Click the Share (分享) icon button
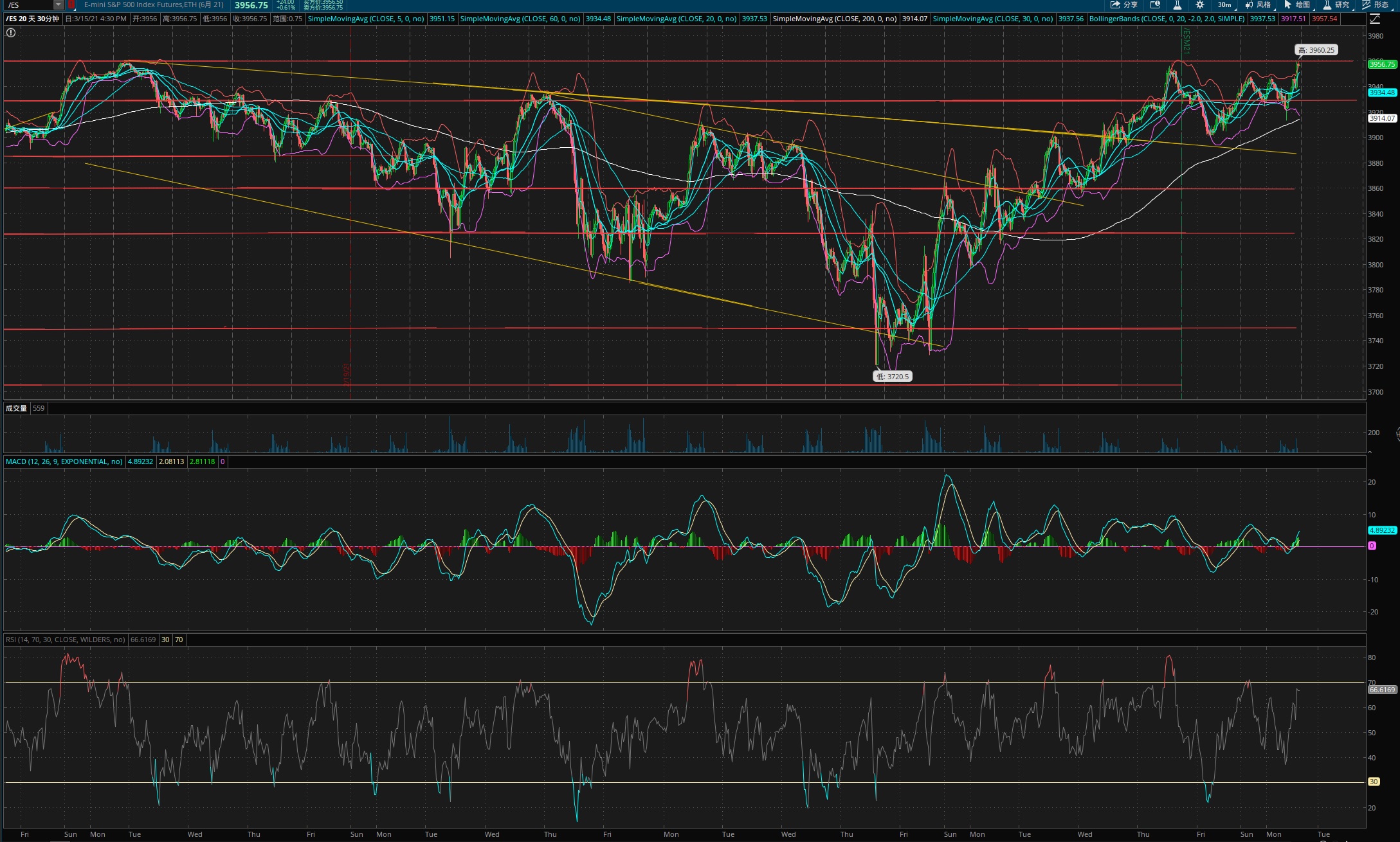 click(1122, 4)
